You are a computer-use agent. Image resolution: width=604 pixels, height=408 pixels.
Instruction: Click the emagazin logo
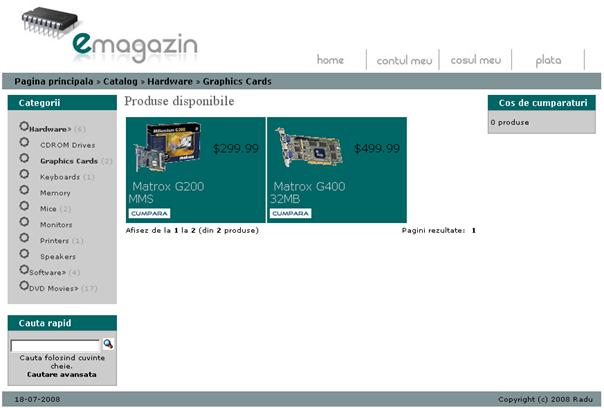pyautogui.click(x=109, y=35)
